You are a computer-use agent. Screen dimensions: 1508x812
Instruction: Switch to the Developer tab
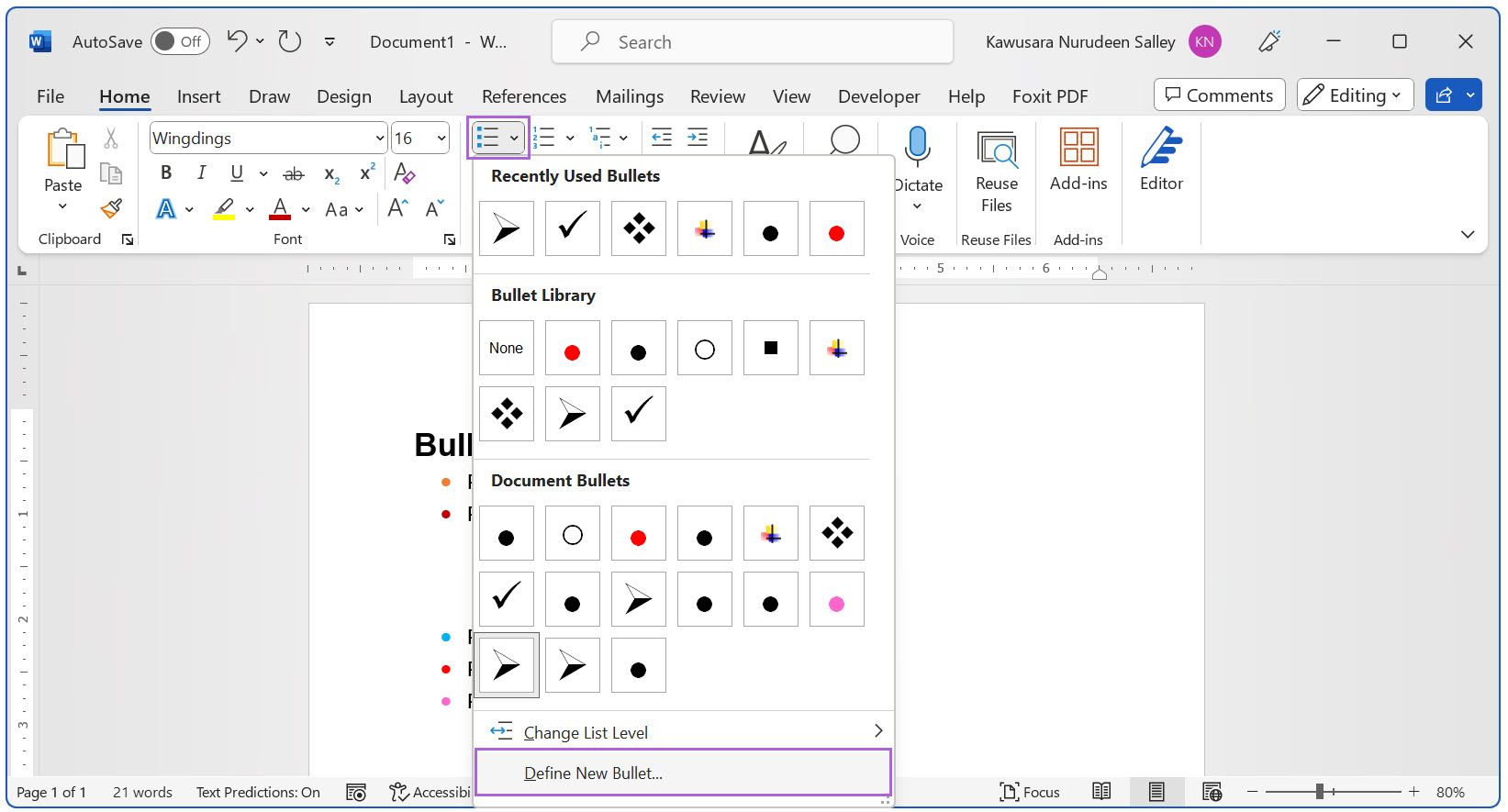(878, 96)
